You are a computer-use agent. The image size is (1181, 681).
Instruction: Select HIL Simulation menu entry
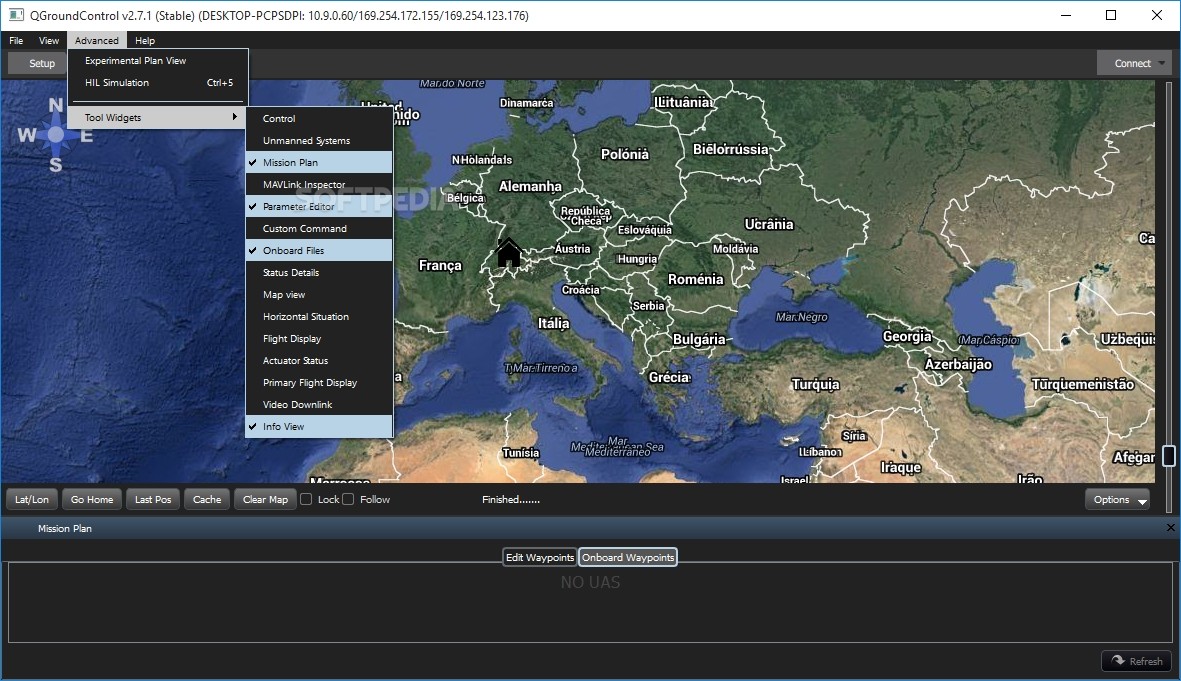157,83
